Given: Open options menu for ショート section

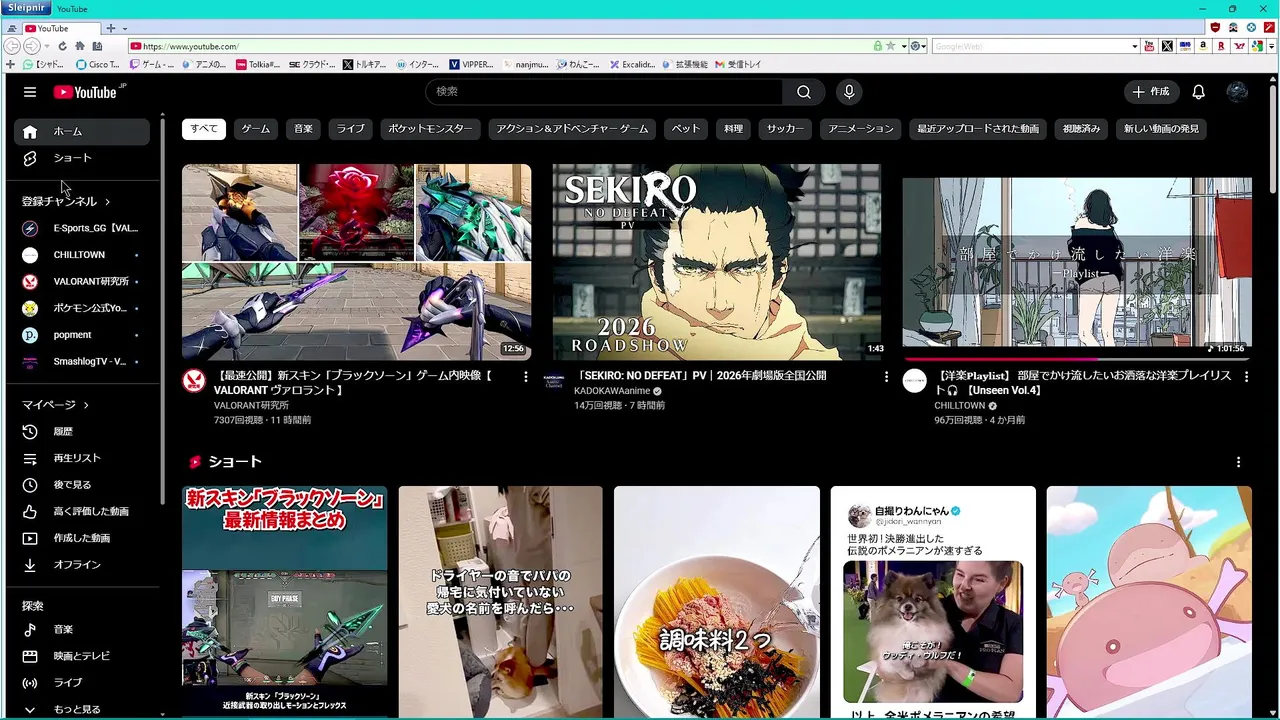Looking at the screenshot, I should click(1238, 462).
